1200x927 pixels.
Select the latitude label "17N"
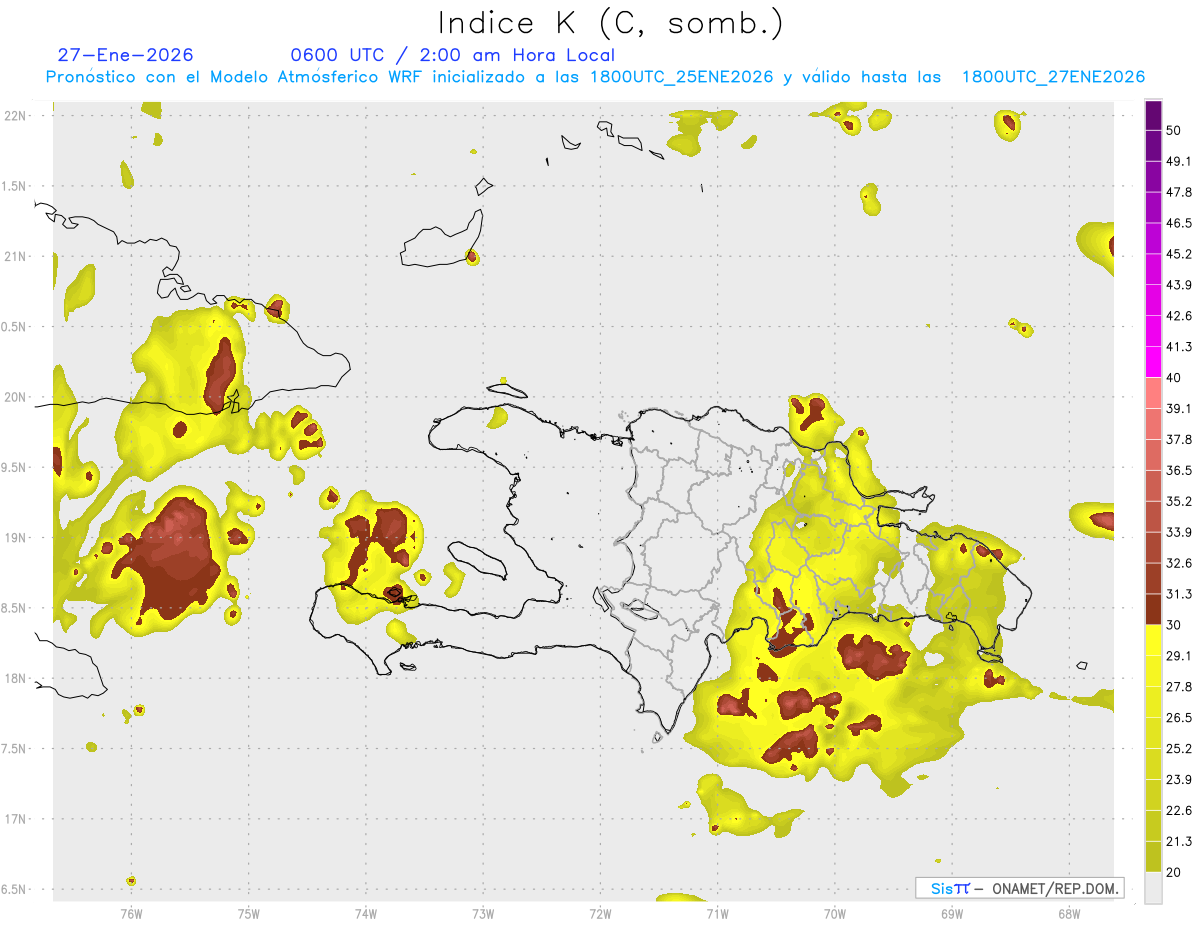pyautogui.click(x=17, y=819)
